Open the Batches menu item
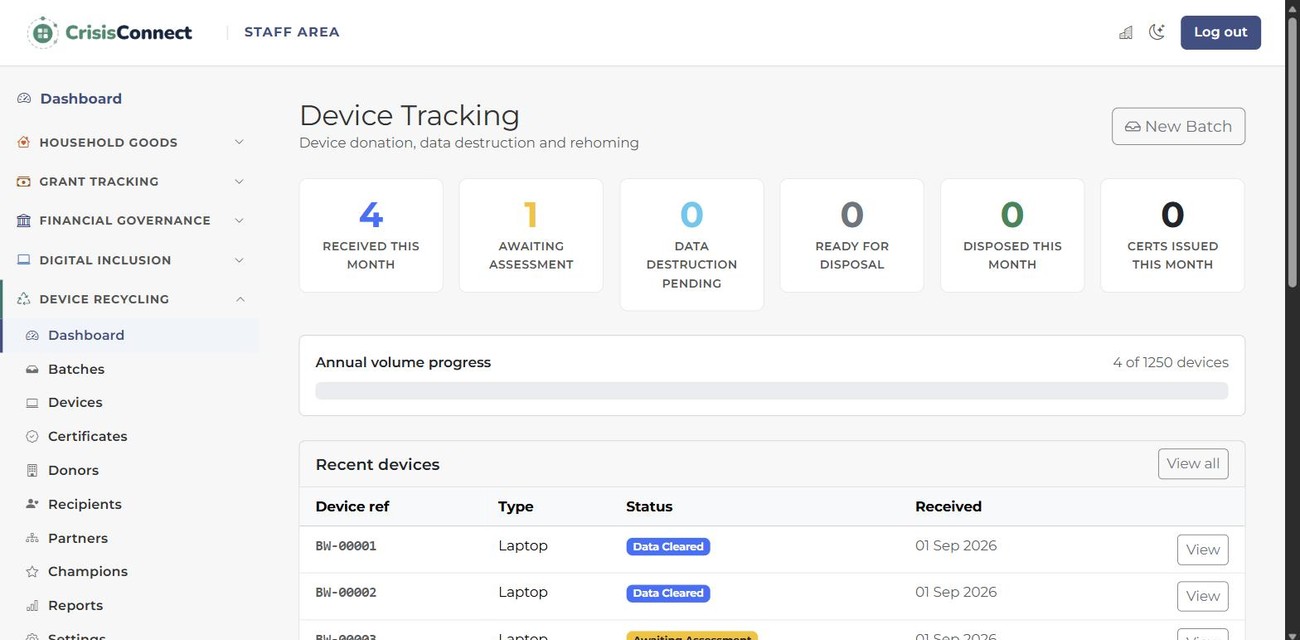Screen dimensions: 1300x640 (x=76, y=369)
